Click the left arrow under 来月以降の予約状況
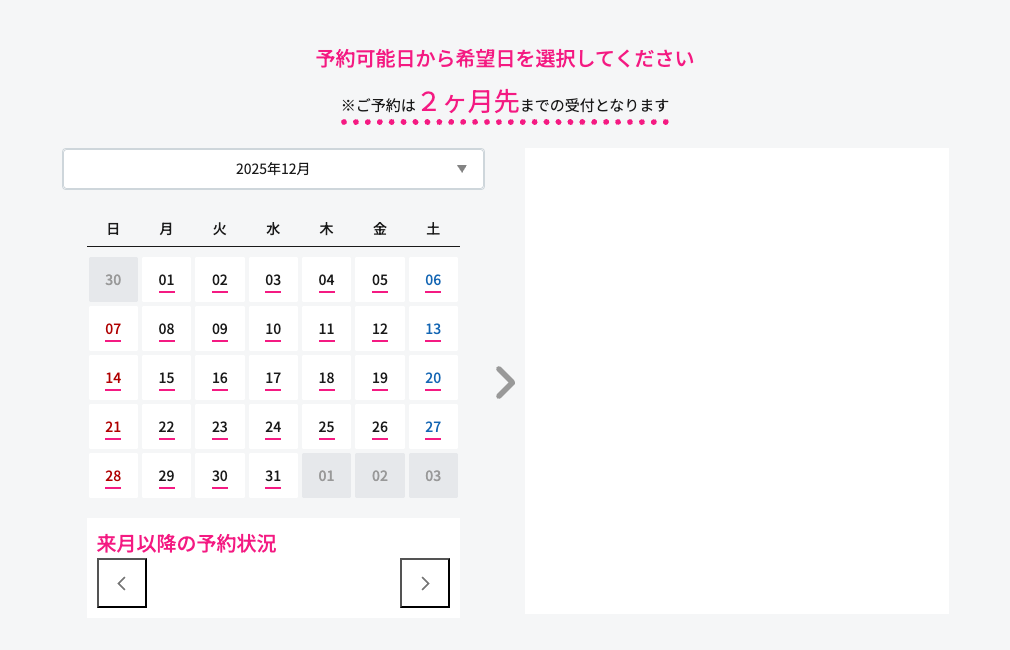 click(122, 583)
